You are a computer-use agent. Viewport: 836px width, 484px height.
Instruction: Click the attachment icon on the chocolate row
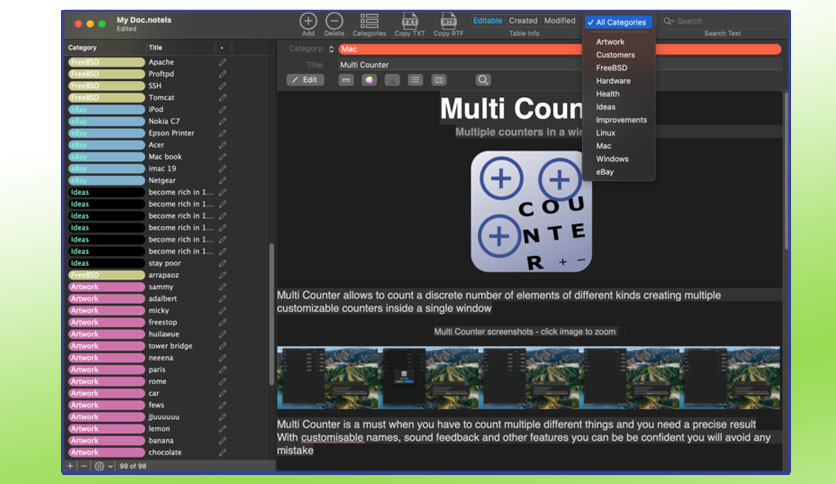click(x=222, y=452)
